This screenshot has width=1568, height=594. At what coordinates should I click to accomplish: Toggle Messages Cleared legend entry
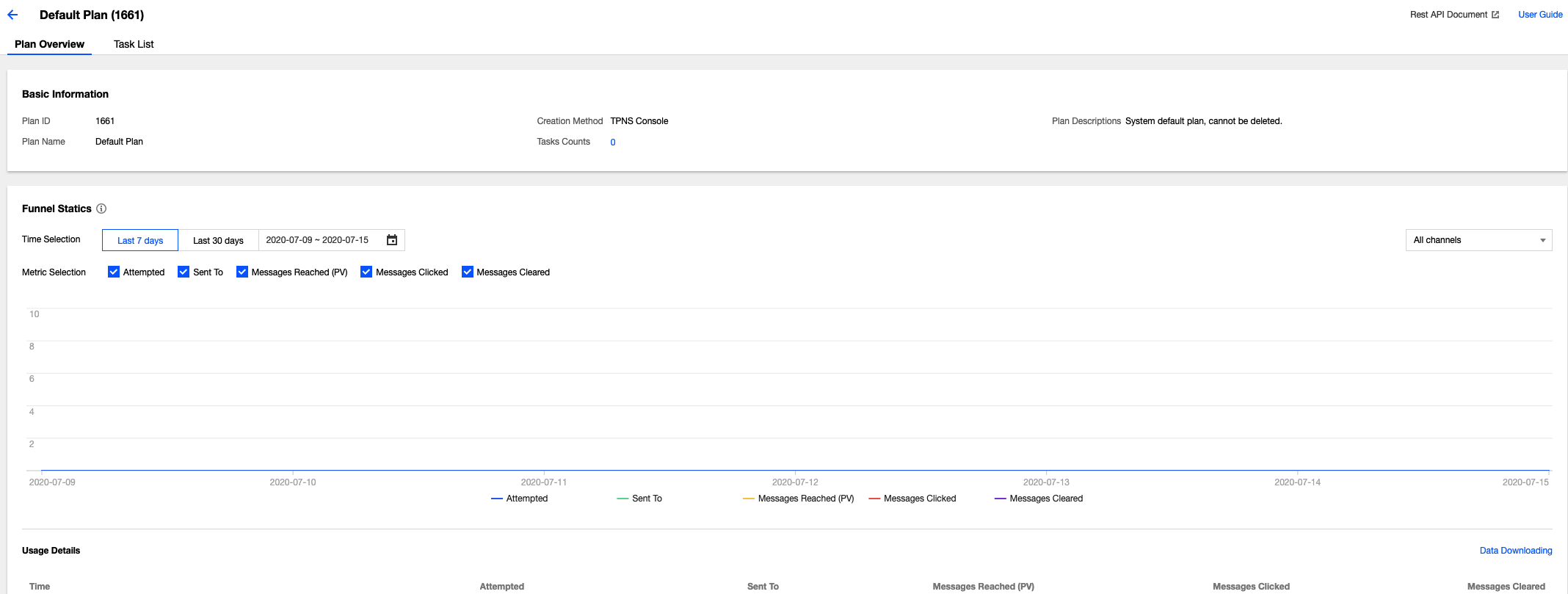point(1039,499)
